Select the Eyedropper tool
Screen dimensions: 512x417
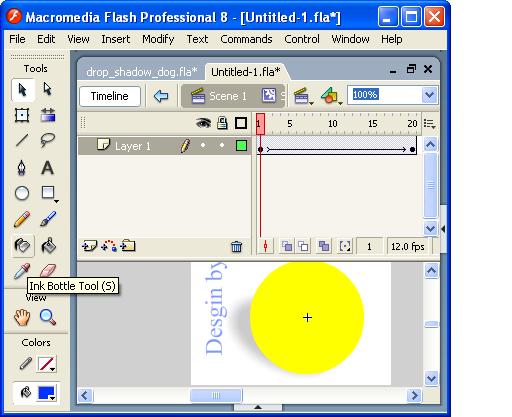[22, 270]
